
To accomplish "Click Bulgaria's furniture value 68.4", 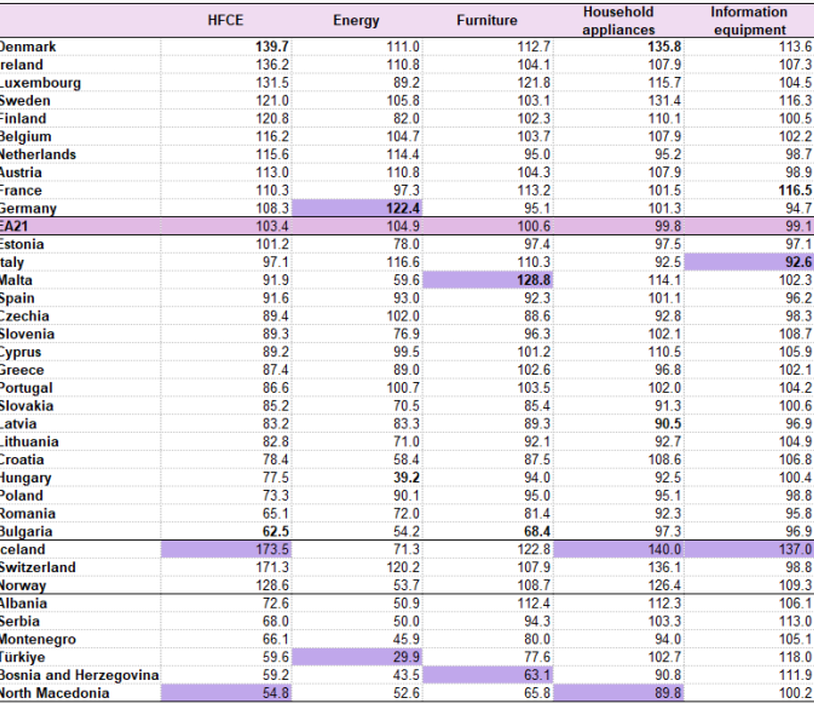I will coord(537,532).
